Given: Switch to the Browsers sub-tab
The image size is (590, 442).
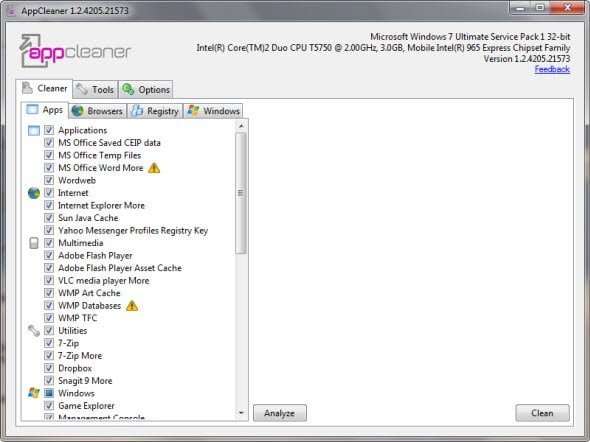Looking at the screenshot, I should pyautogui.click(x=97, y=111).
